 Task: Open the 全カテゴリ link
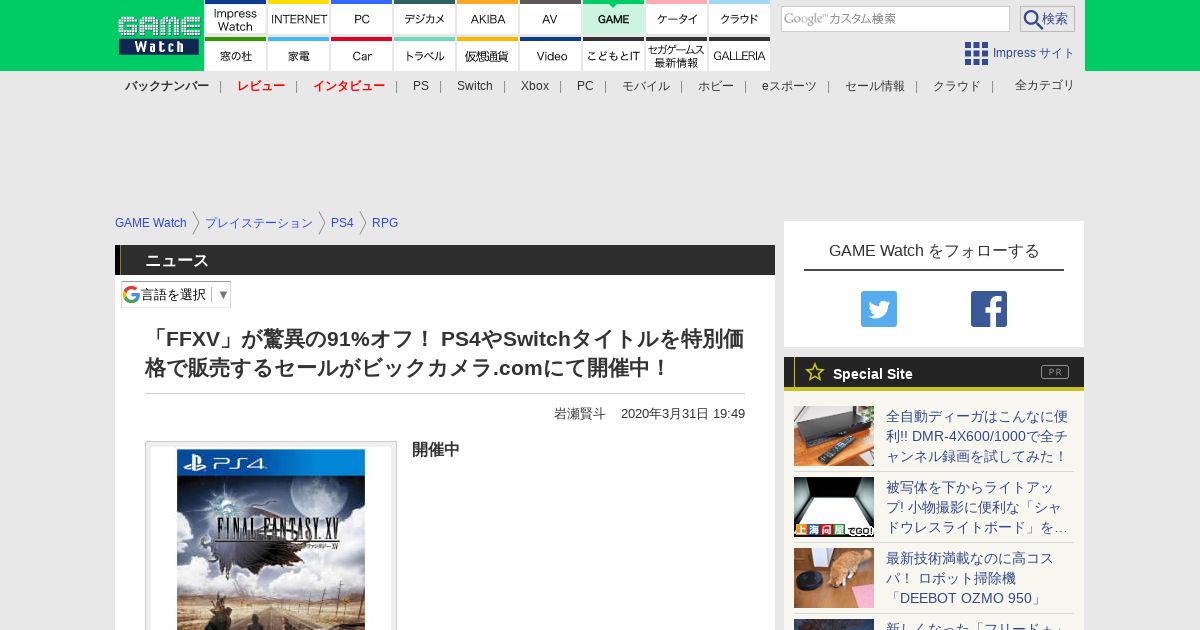[x=1045, y=86]
